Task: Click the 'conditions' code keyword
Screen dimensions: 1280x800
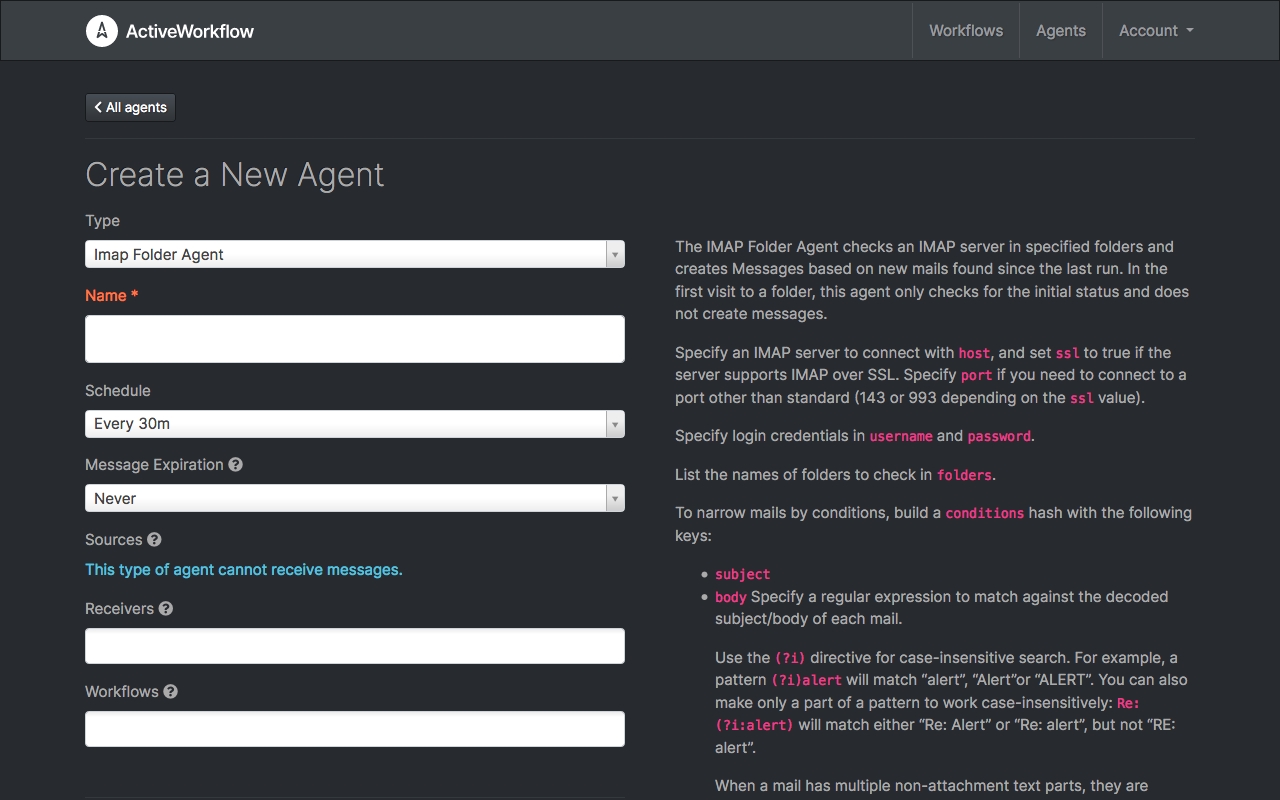Action: click(x=985, y=513)
